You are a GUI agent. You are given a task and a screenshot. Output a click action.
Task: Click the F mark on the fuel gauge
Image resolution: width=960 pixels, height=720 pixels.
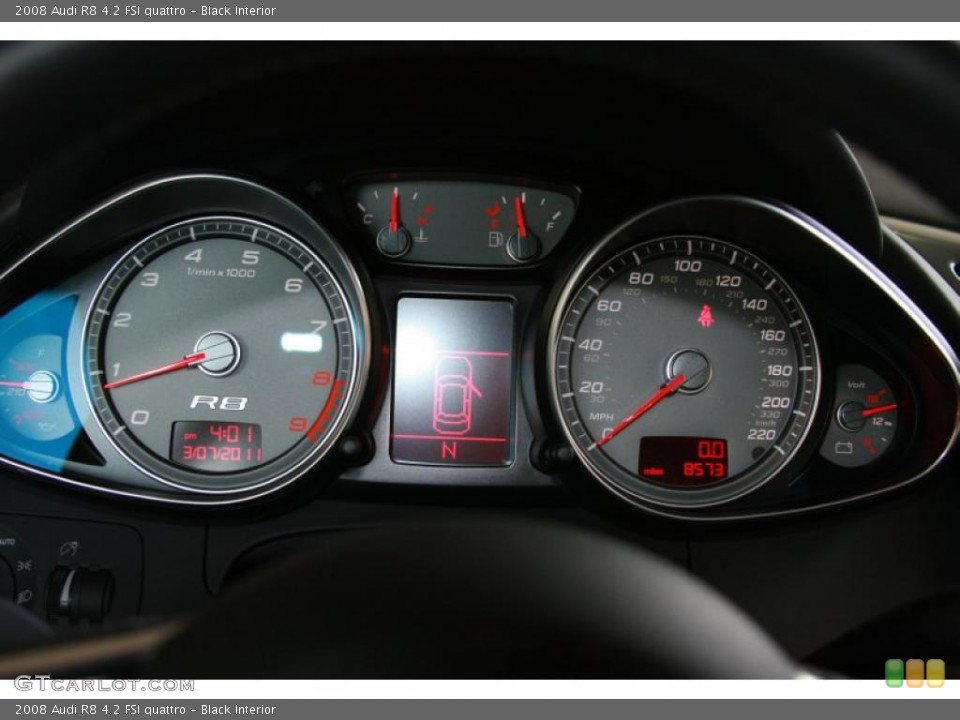(549, 227)
